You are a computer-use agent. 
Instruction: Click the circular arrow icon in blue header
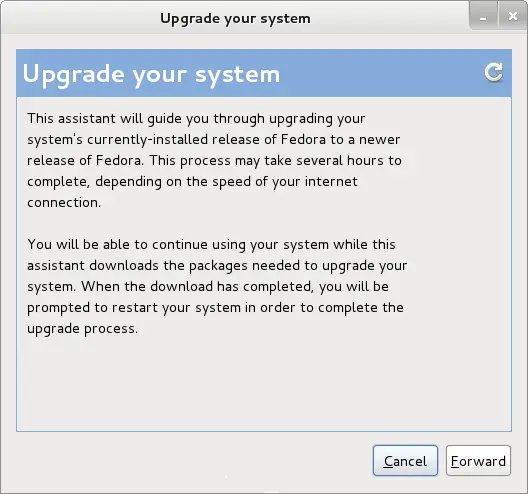(x=493, y=72)
